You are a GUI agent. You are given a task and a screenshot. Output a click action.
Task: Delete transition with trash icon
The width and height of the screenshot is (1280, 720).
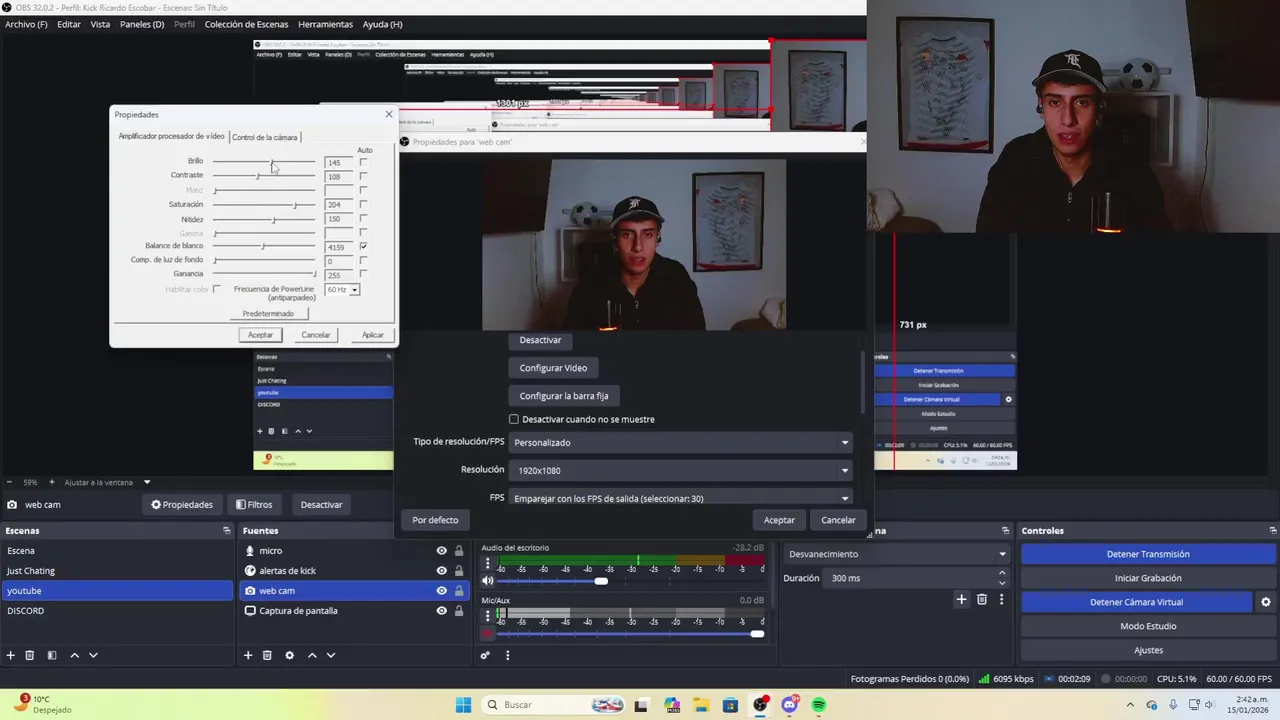tap(982, 599)
